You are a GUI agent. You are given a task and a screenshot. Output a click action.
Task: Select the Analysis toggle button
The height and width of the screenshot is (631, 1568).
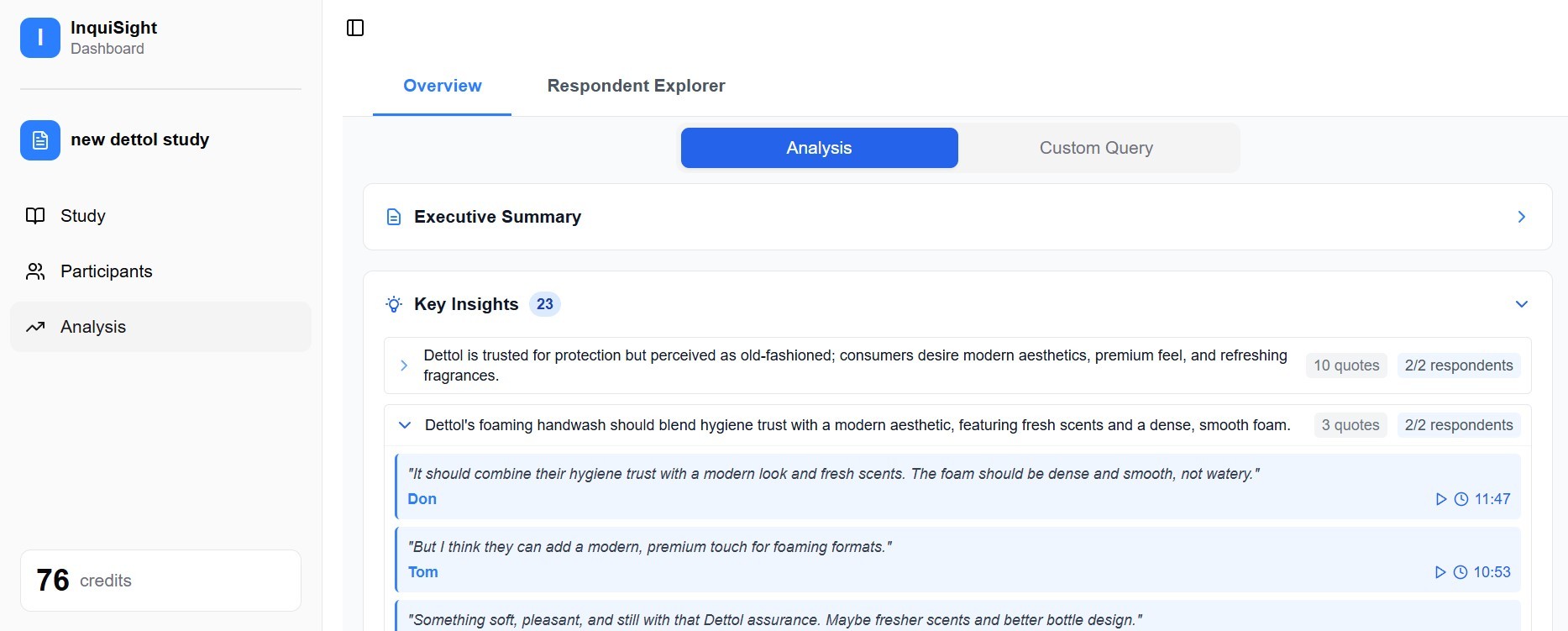pos(819,148)
